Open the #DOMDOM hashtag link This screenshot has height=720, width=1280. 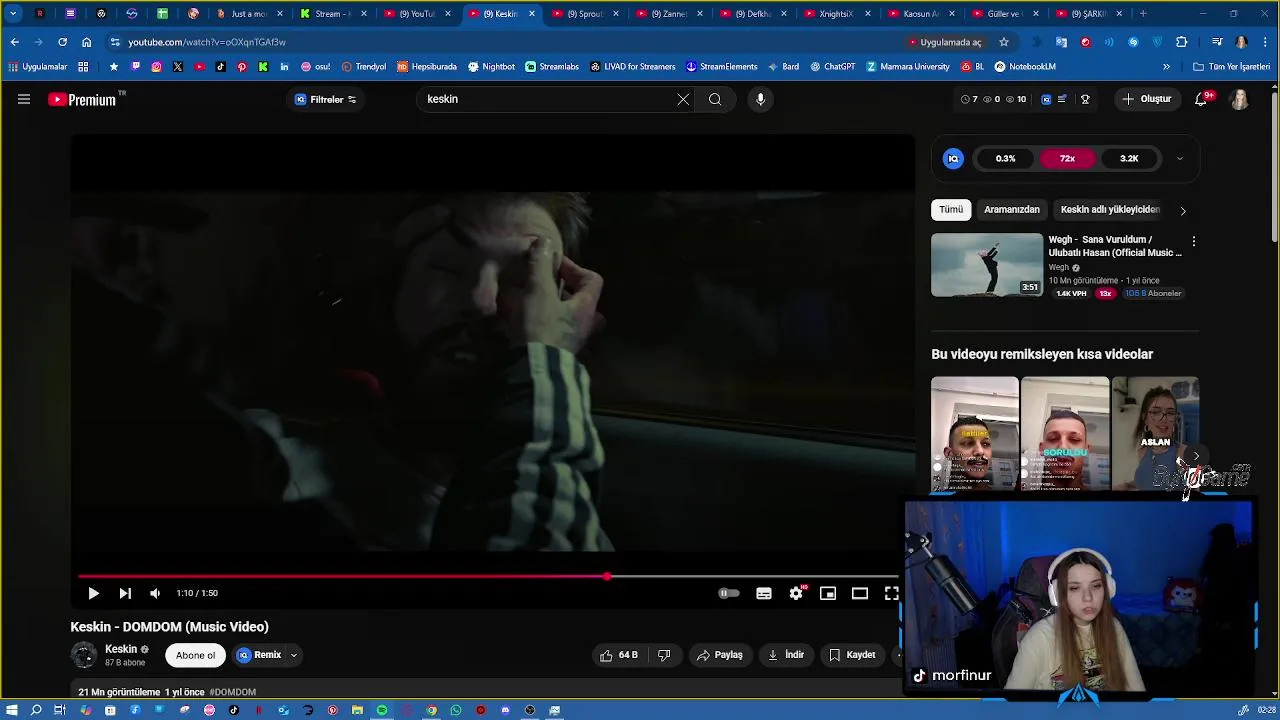click(233, 692)
